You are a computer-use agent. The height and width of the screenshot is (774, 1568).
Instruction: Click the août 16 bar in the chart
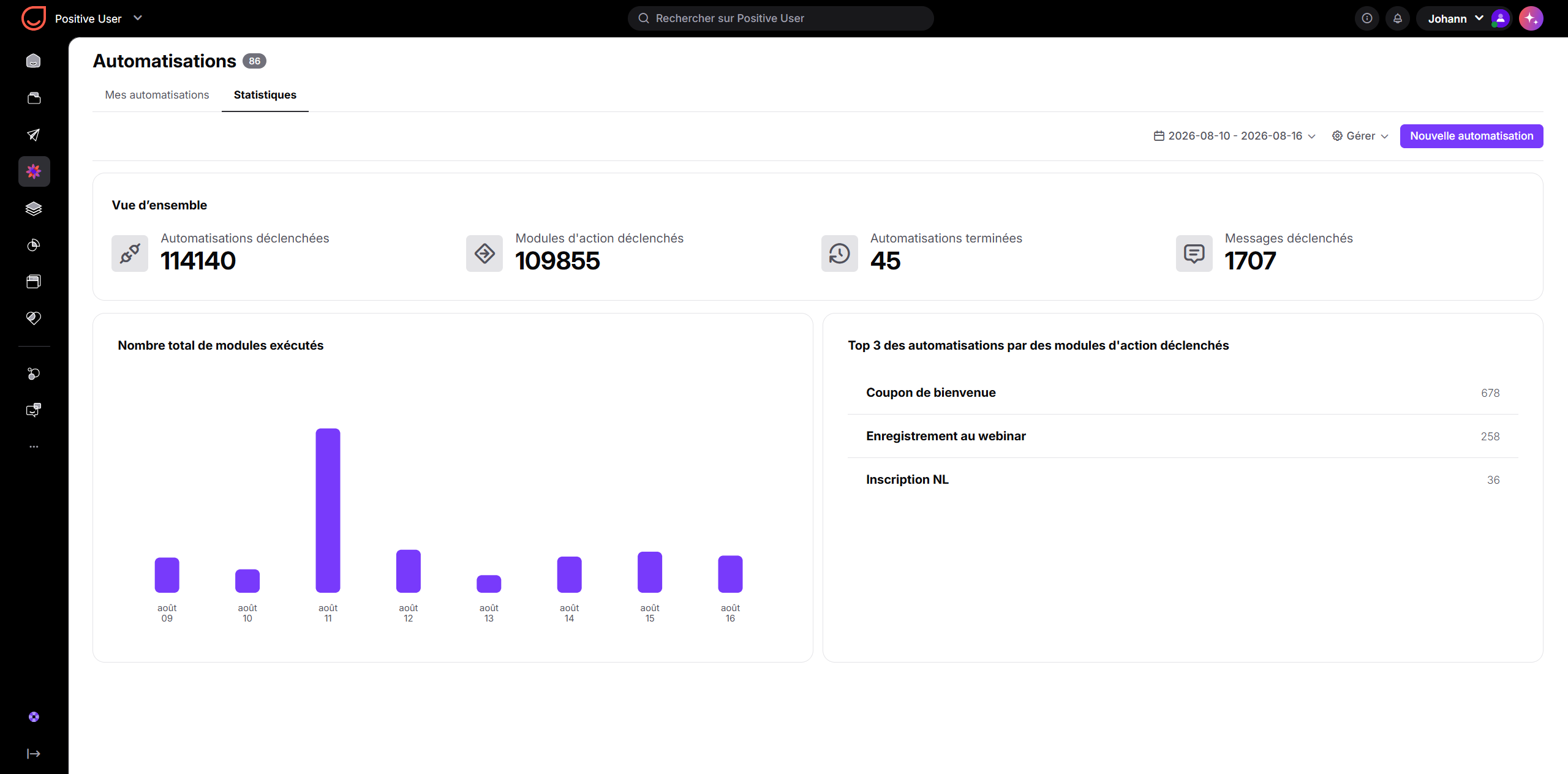(730, 574)
